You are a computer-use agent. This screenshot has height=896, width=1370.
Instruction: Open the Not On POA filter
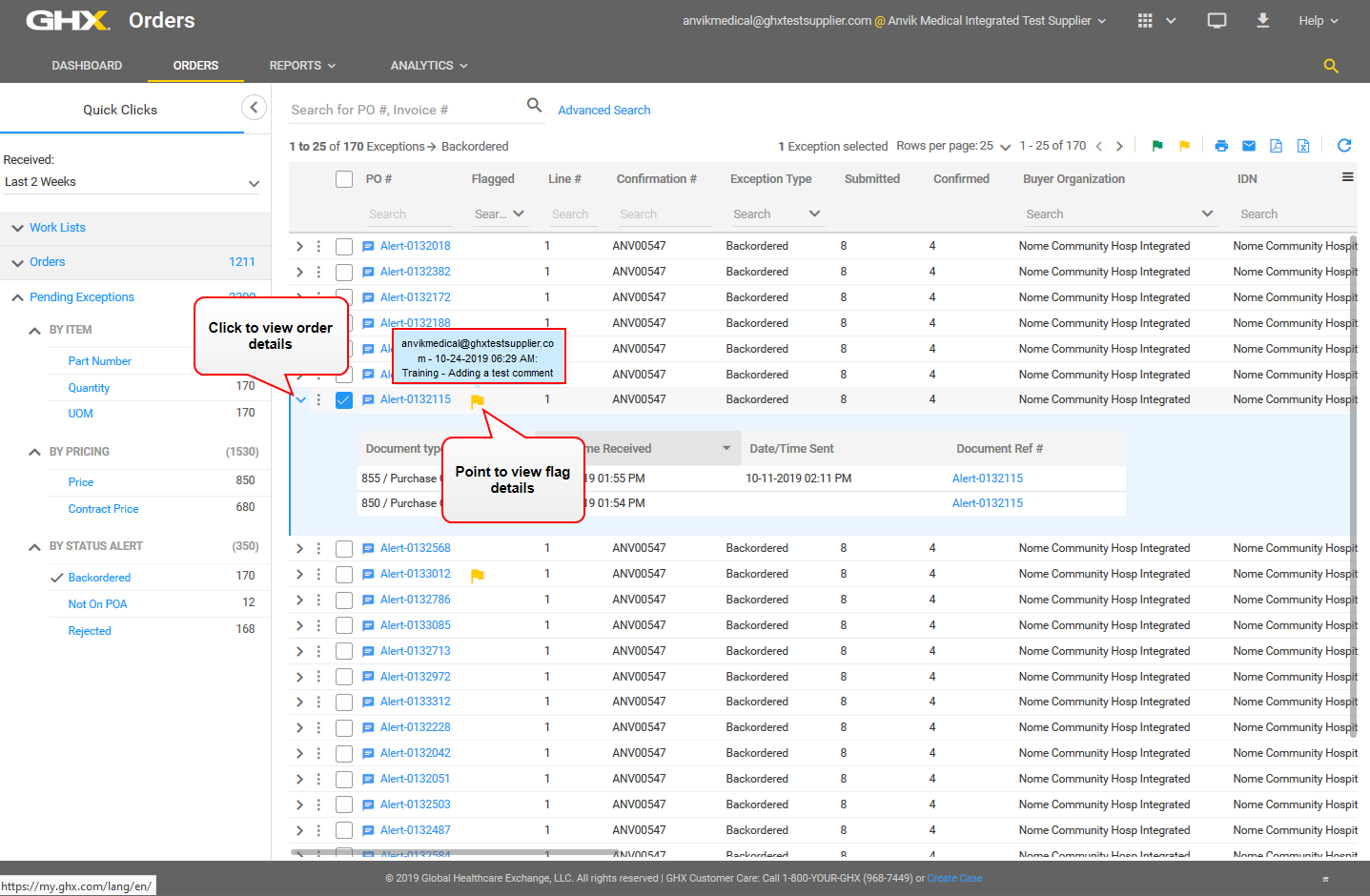pos(97,604)
